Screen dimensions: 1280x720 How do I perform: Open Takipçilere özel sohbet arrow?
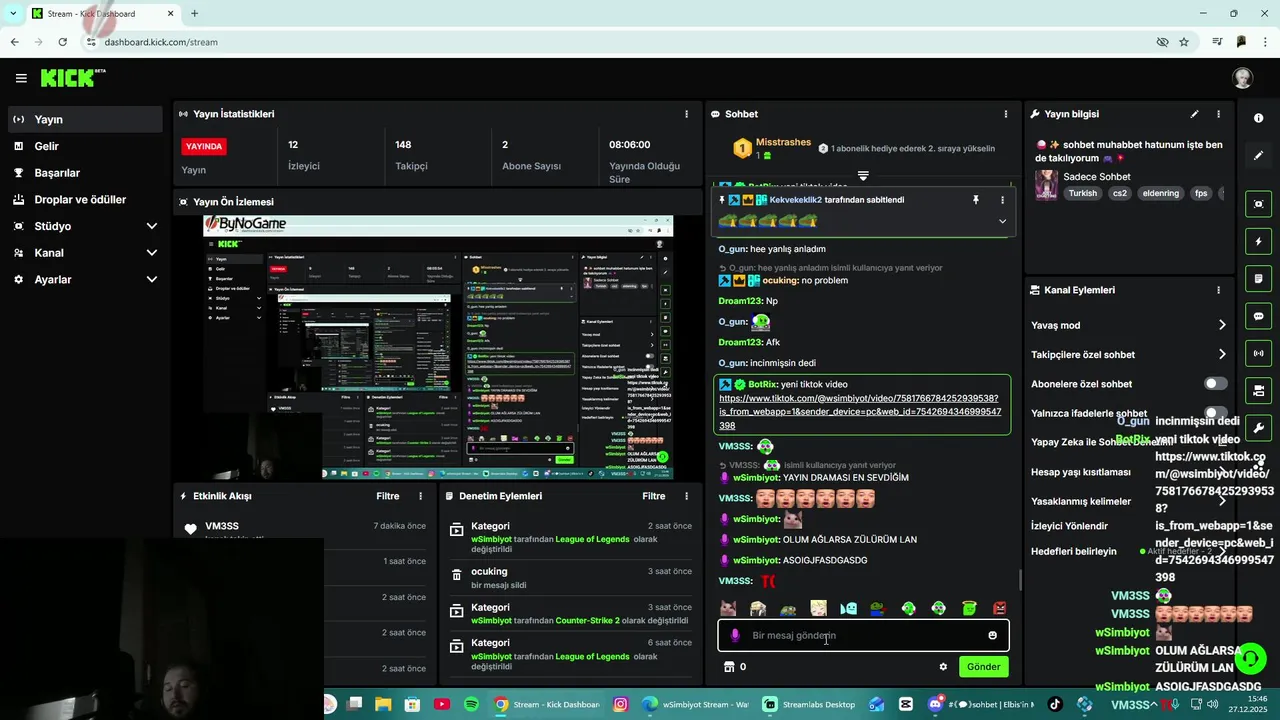1222,354
